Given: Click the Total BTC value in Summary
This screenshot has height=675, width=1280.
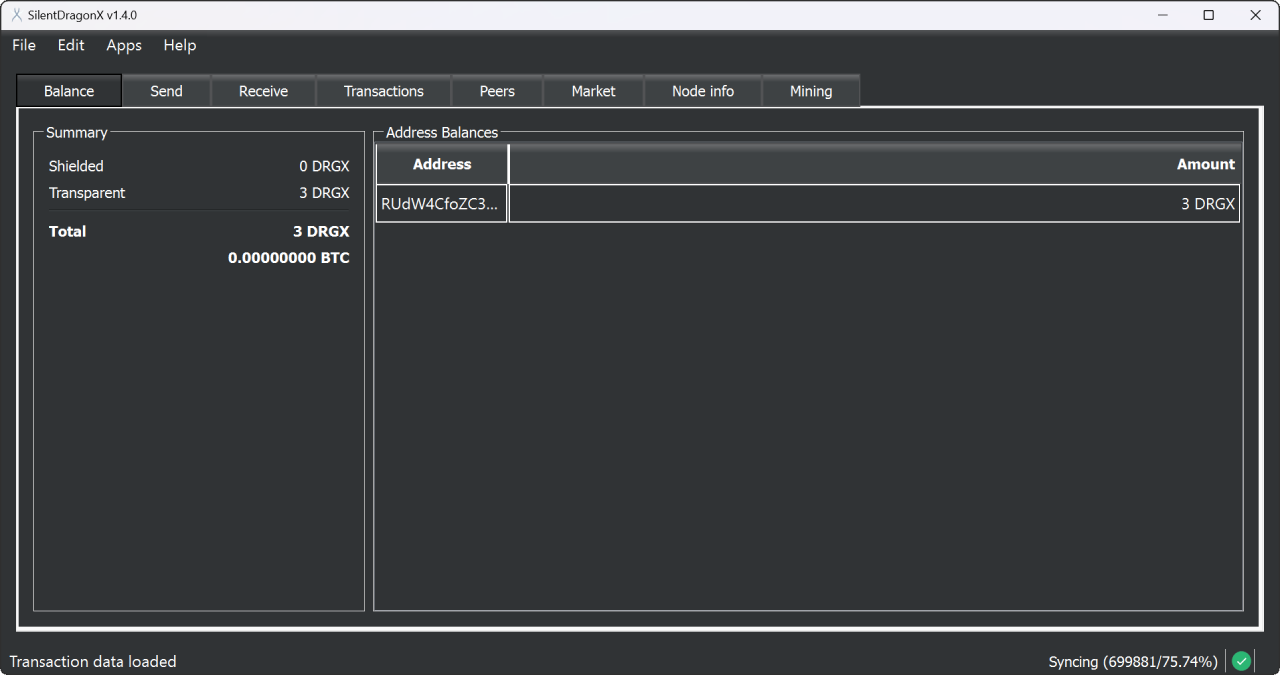Looking at the screenshot, I should pos(288,257).
